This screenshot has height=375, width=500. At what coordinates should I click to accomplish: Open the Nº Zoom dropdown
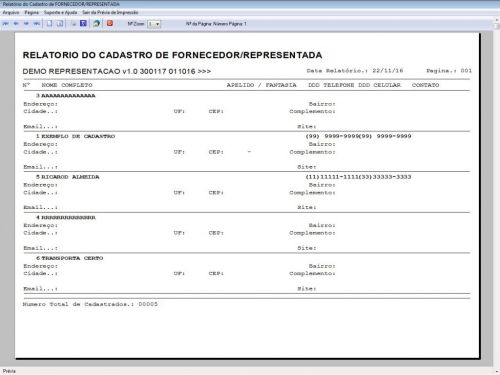click(x=154, y=24)
